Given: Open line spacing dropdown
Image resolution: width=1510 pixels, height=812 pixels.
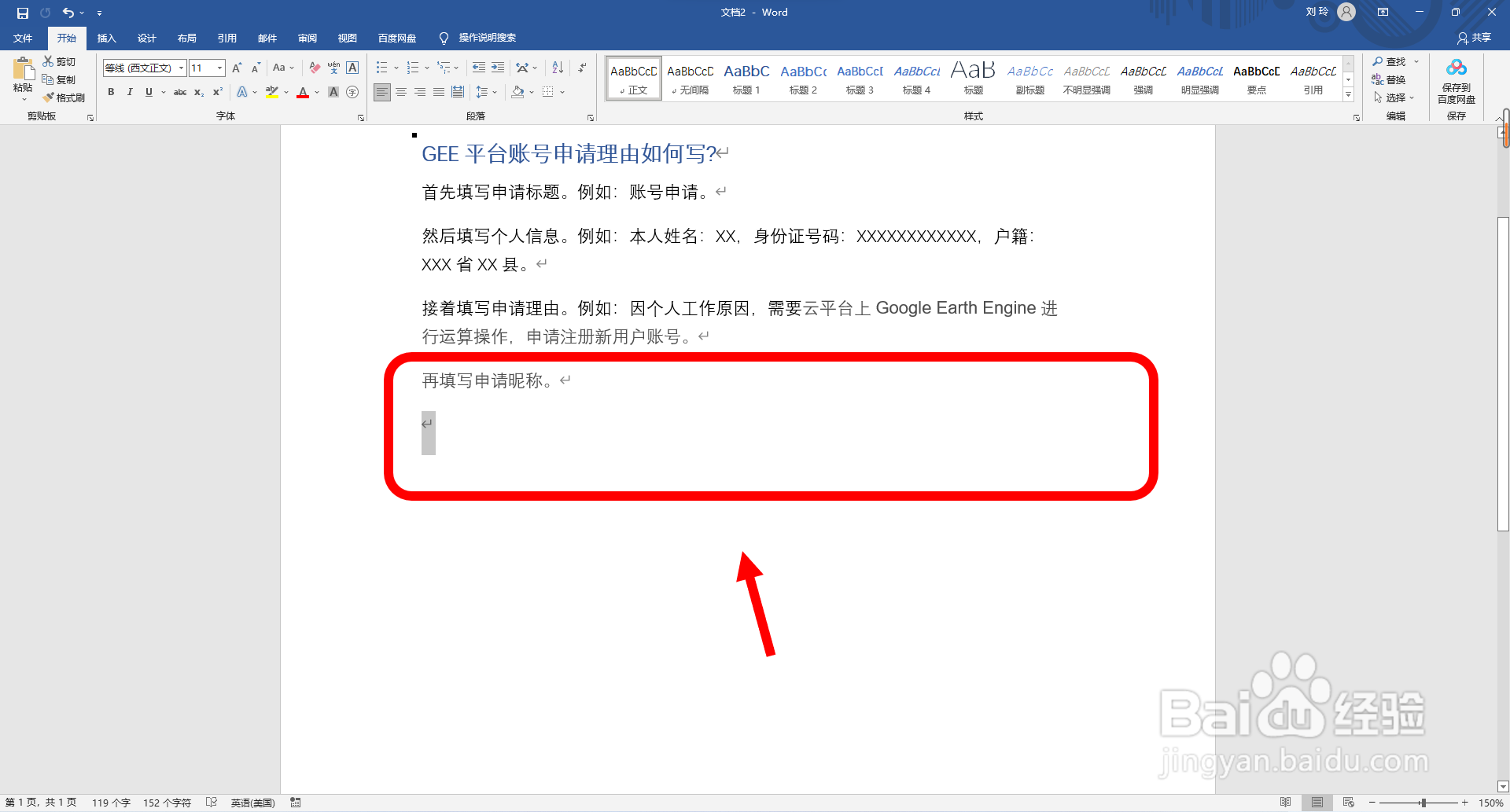Looking at the screenshot, I should tap(487, 92).
